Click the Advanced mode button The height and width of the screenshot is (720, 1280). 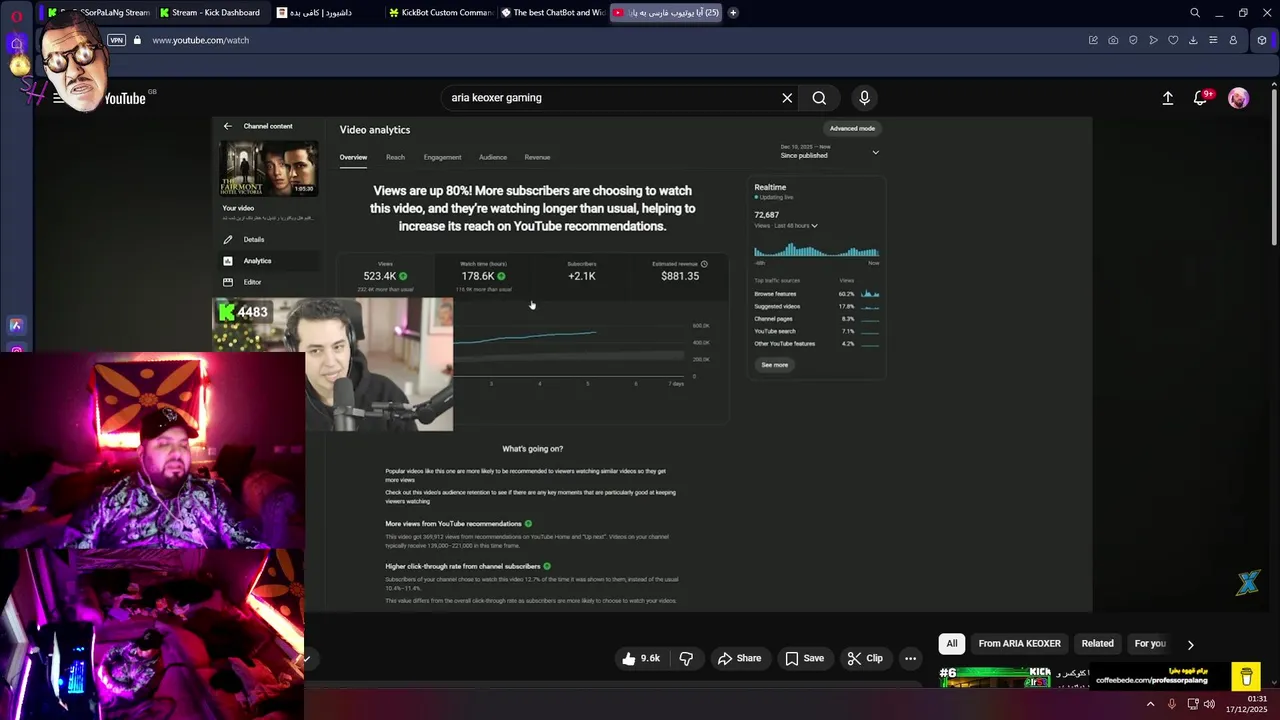852,128
